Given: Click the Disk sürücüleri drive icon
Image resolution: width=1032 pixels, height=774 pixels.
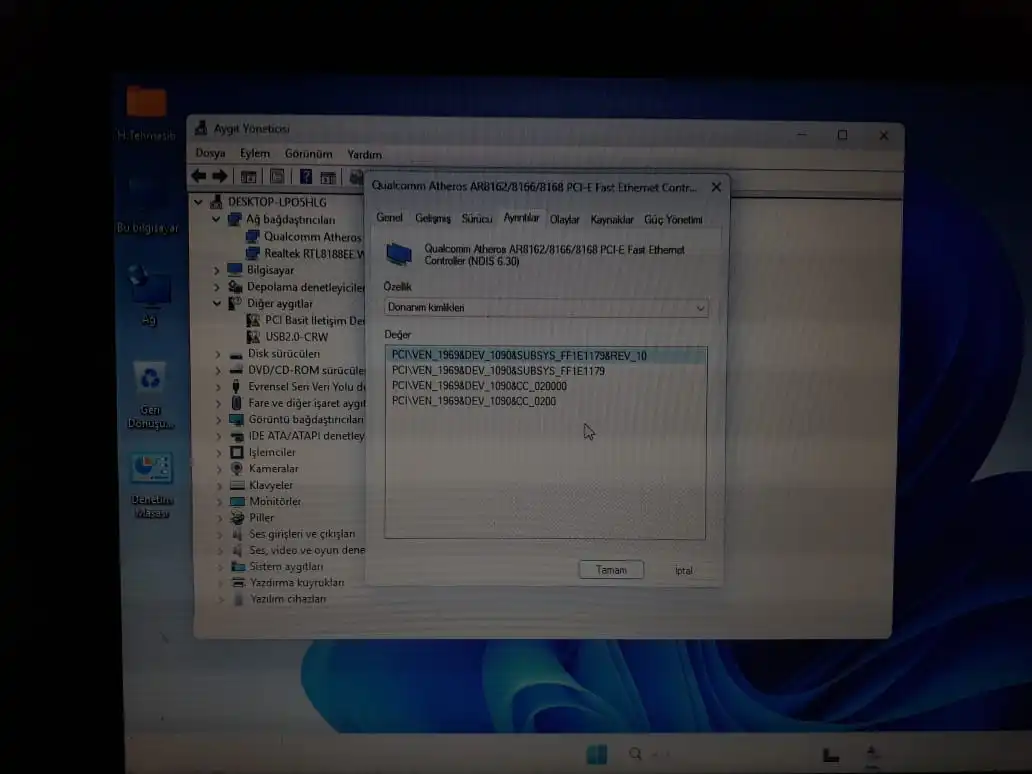Looking at the screenshot, I should coord(236,354).
